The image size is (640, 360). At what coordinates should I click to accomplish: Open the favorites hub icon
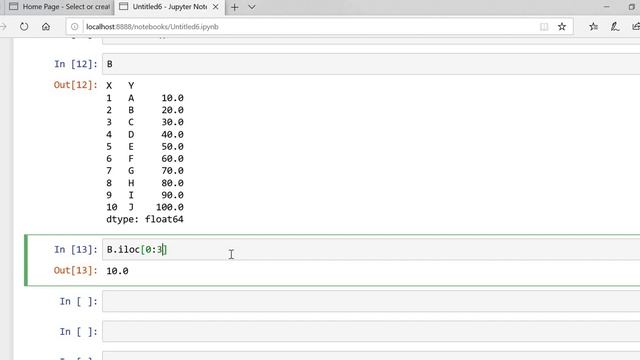(593, 27)
